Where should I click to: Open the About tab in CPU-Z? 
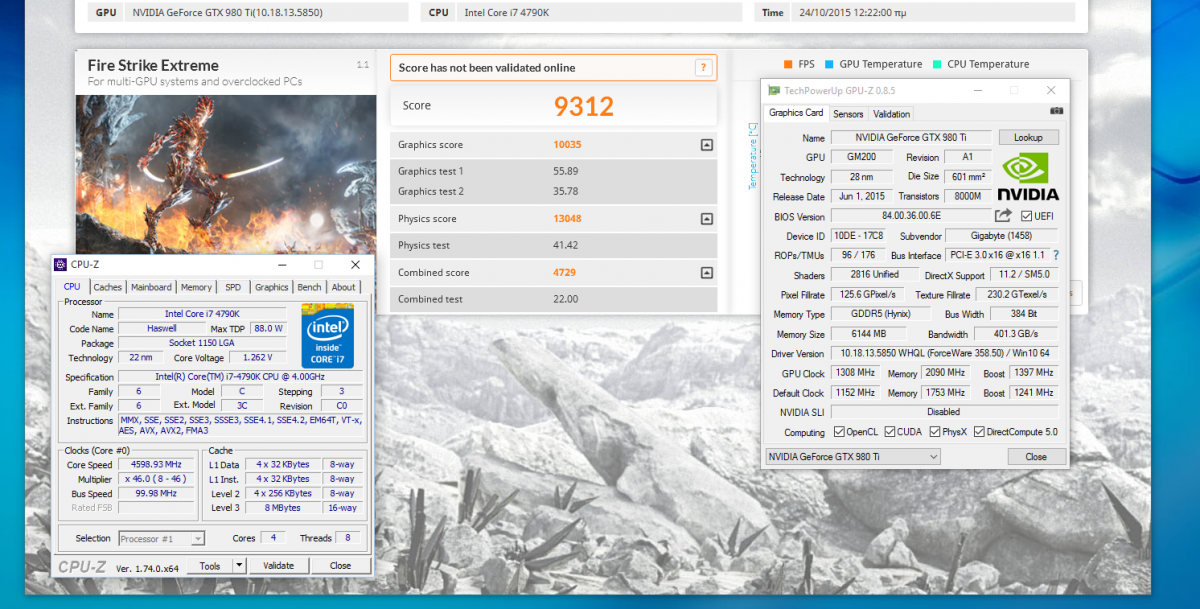pos(343,287)
